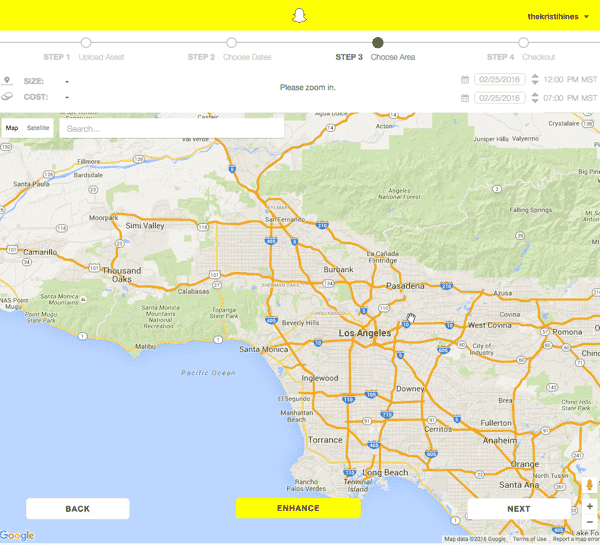This screenshot has width=600, height=545.
Task: Select the Step 4 Checkout circle
Action: click(523, 43)
